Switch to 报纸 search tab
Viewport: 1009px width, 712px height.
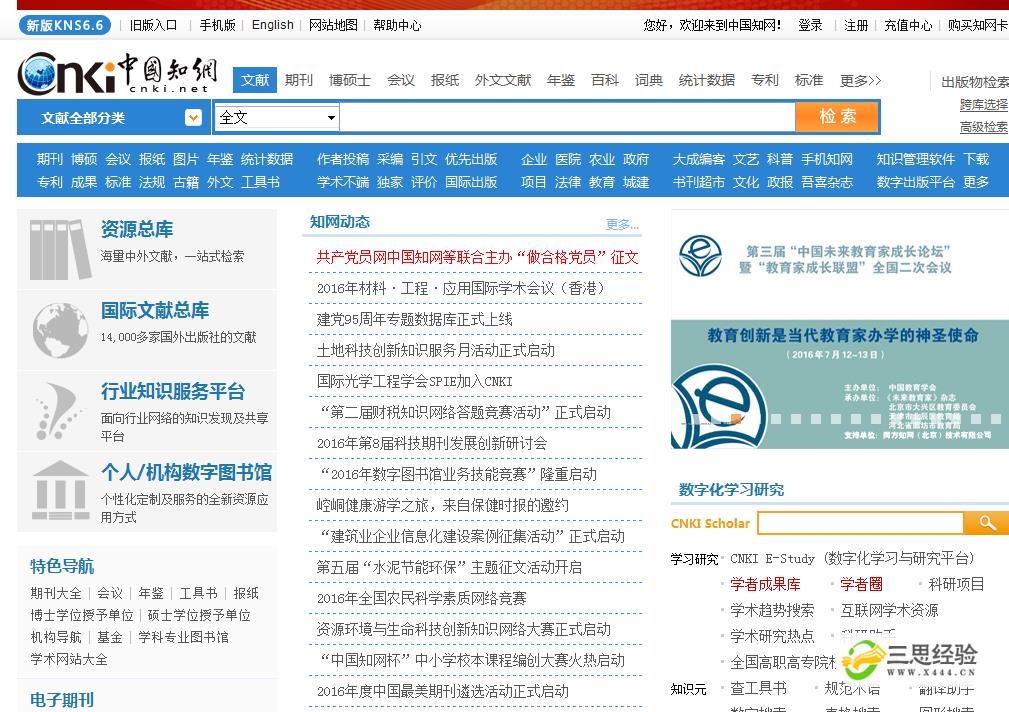[445, 80]
